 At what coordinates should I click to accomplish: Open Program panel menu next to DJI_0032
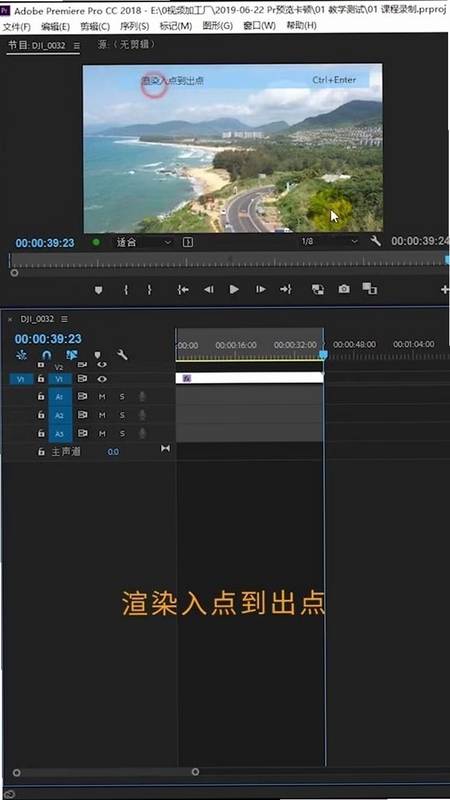(x=77, y=45)
